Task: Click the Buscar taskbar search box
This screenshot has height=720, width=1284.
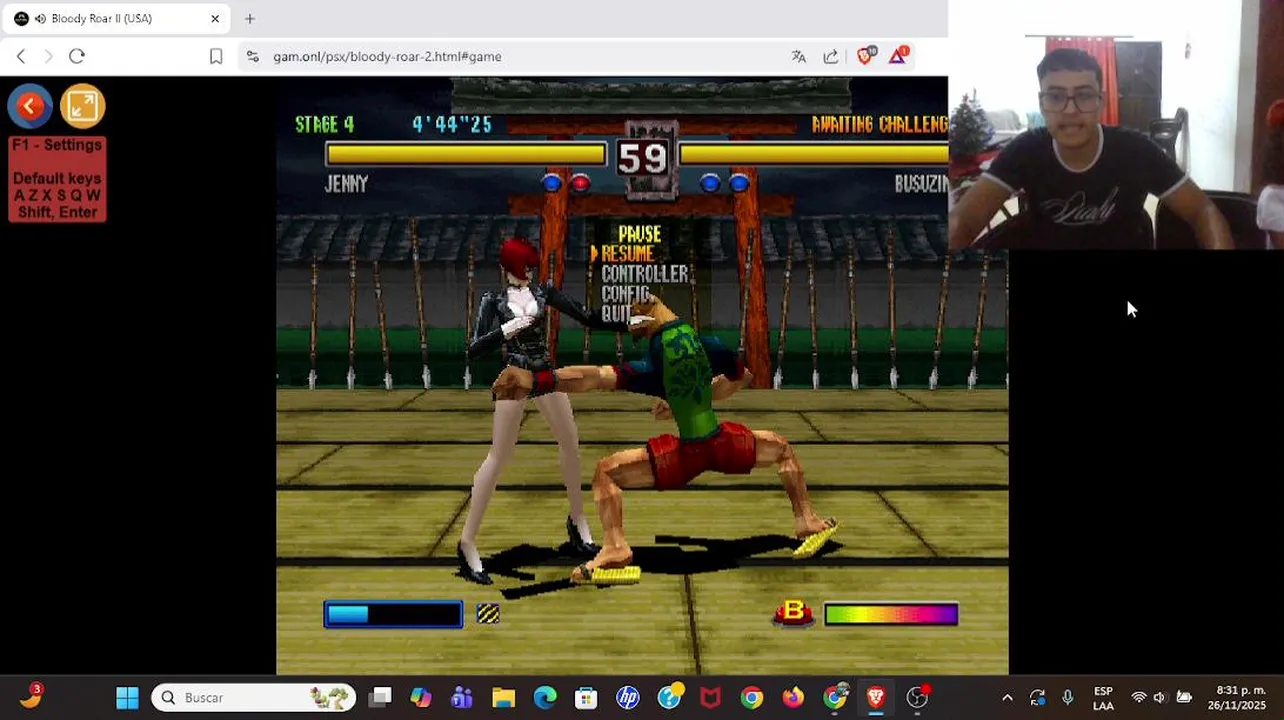Action: (x=254, y=697)
